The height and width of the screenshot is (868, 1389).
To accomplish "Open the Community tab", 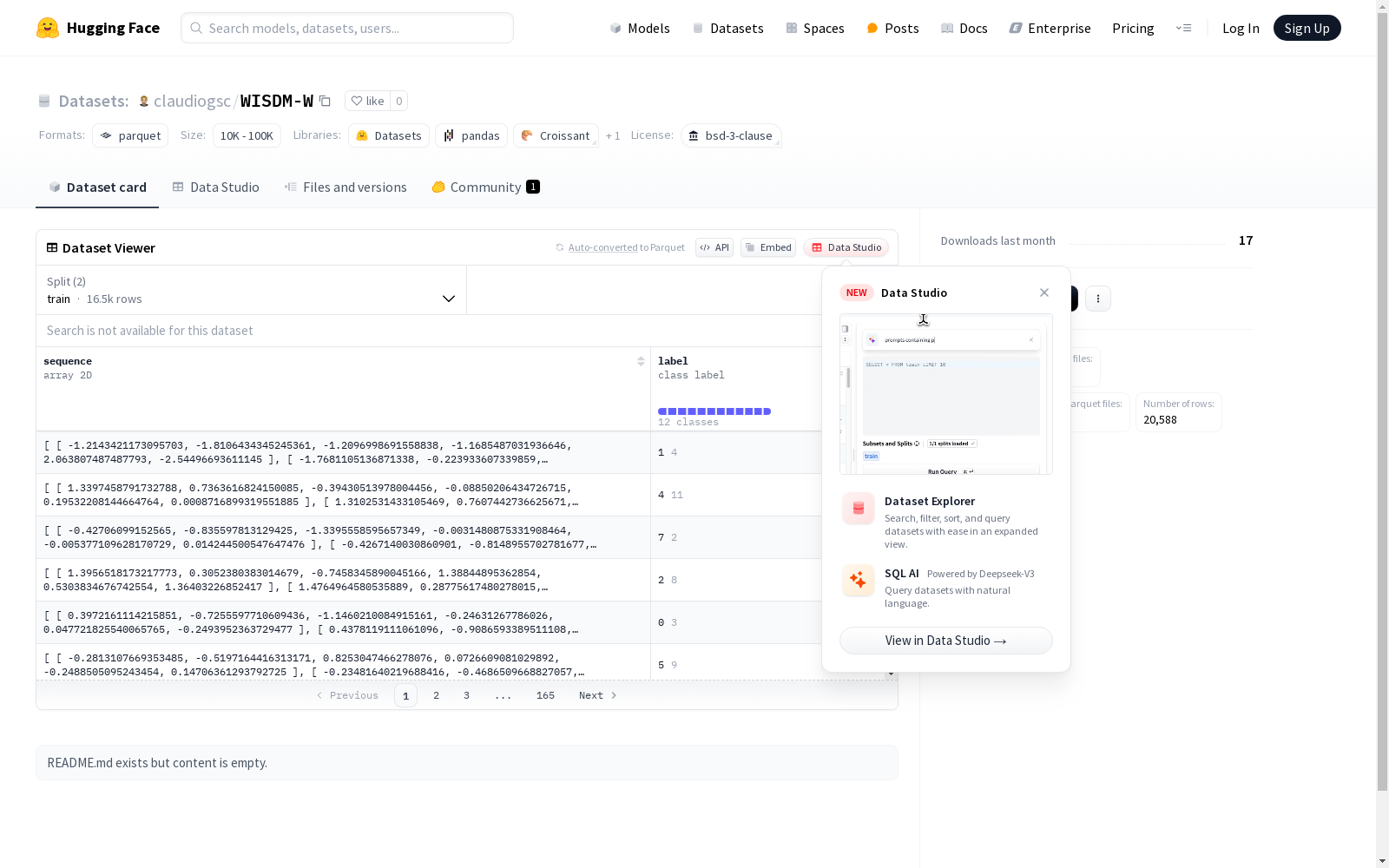I will 486,187.
